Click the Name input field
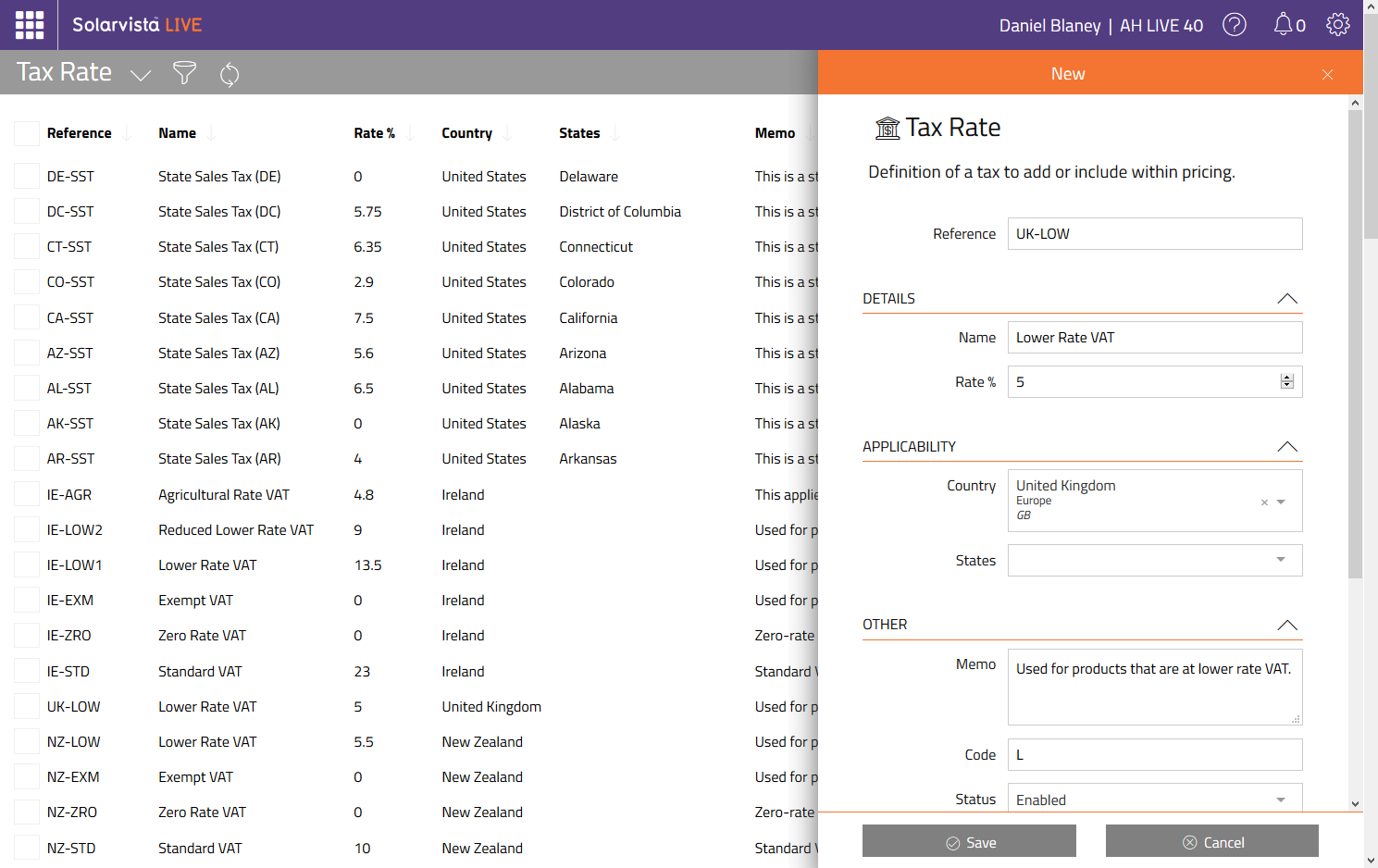Image resolution: width=1378 pixels, height=868 pixels. pyautogui.click(x=1155, y=337)
